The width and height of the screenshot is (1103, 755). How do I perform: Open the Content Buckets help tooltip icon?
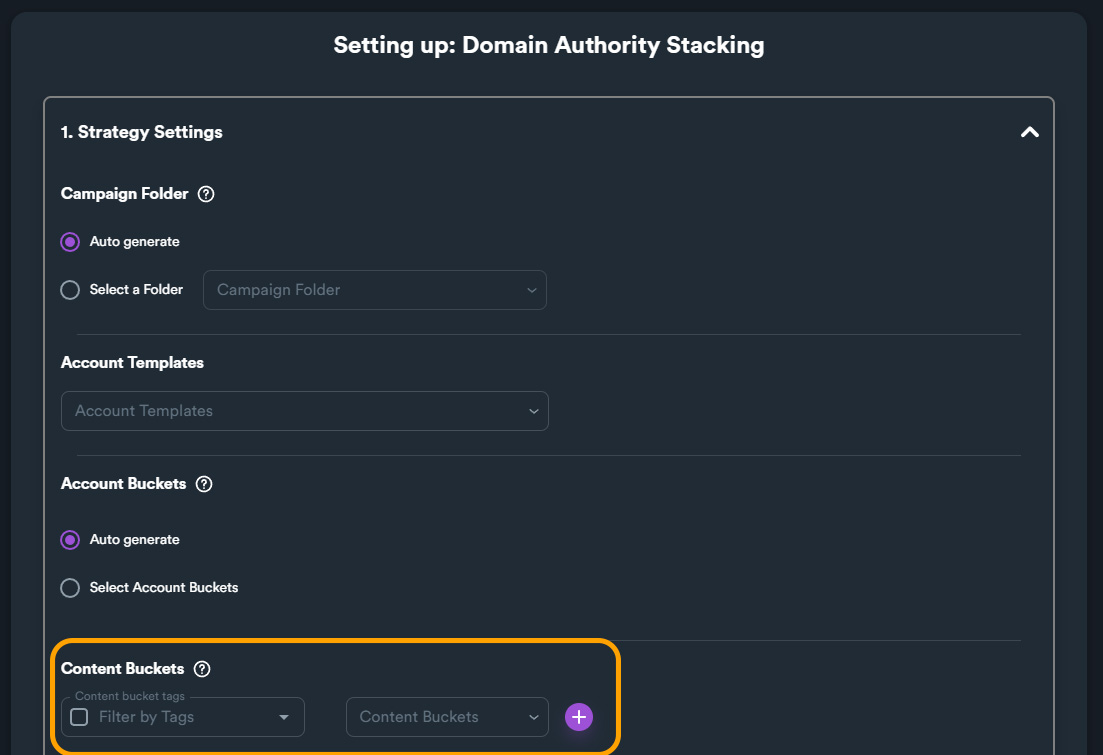pyautogui.click(x=202, y=669)
